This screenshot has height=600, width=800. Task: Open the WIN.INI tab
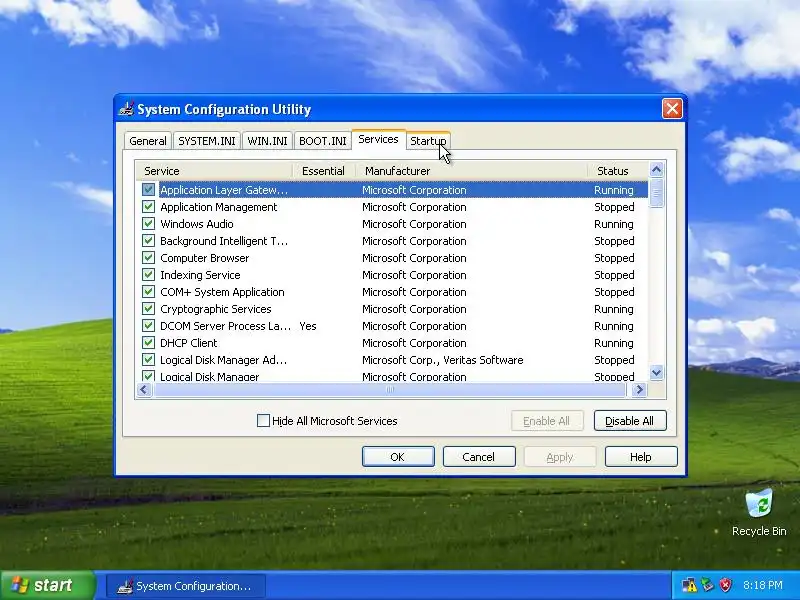pyautogui.click(x=267, y=141)
